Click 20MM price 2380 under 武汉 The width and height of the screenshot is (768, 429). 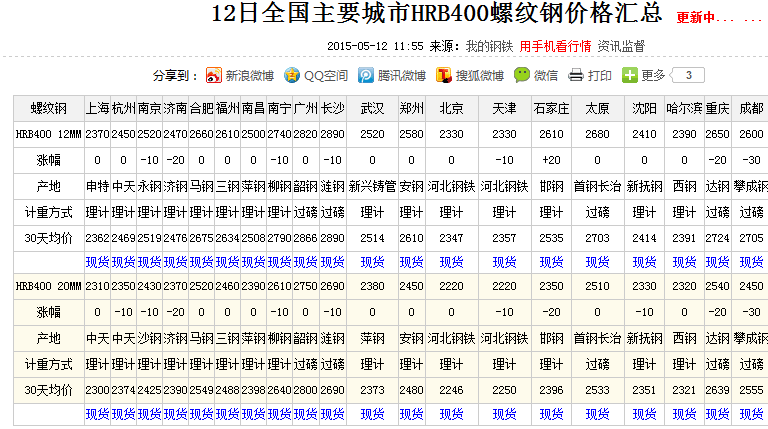coord(372,286)
